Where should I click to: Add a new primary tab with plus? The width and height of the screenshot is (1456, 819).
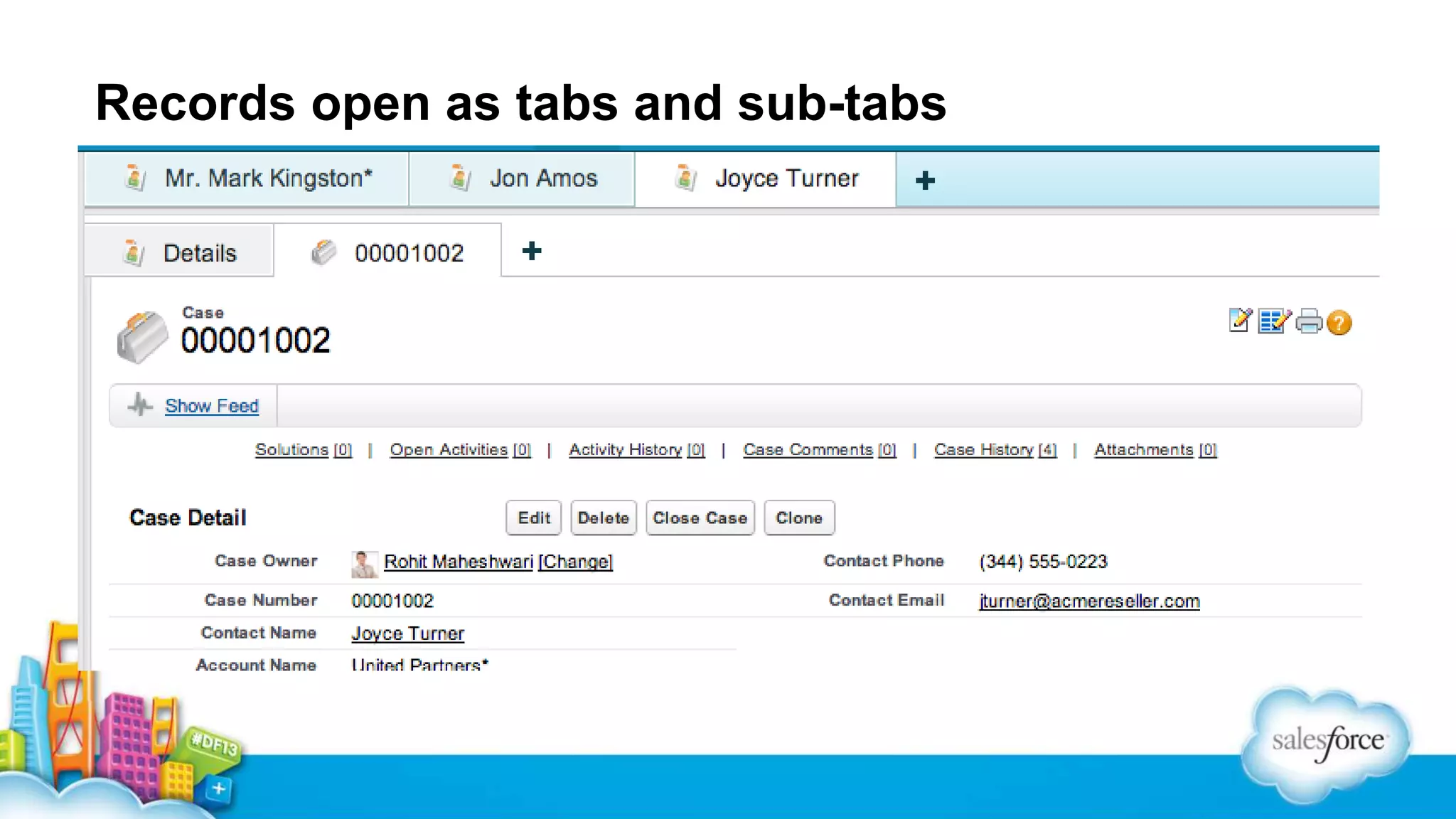click(925, 181)
